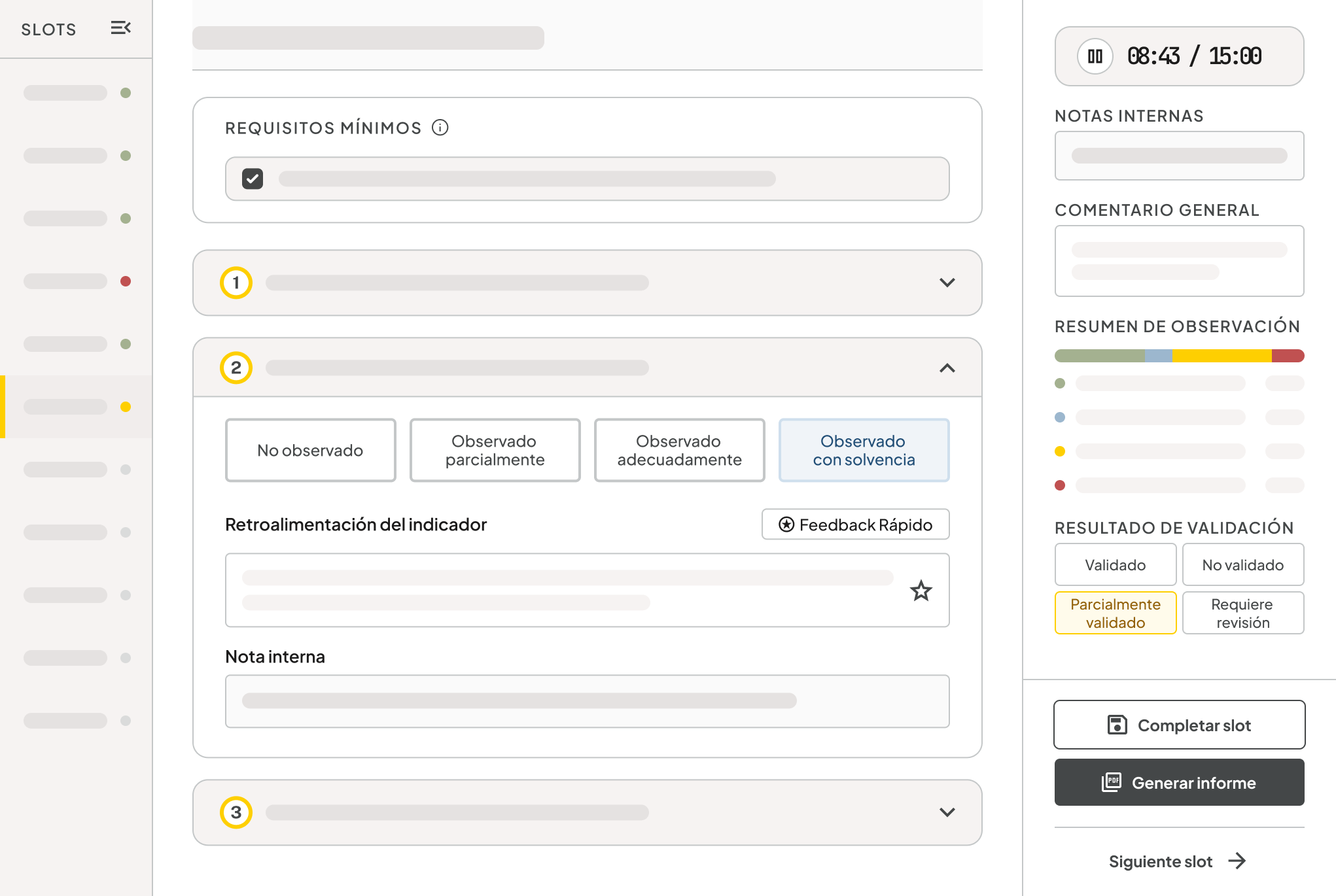Choose the No validado result
The width and height of the screenshot is (1336, 896).
click(x=1243, y=564)
